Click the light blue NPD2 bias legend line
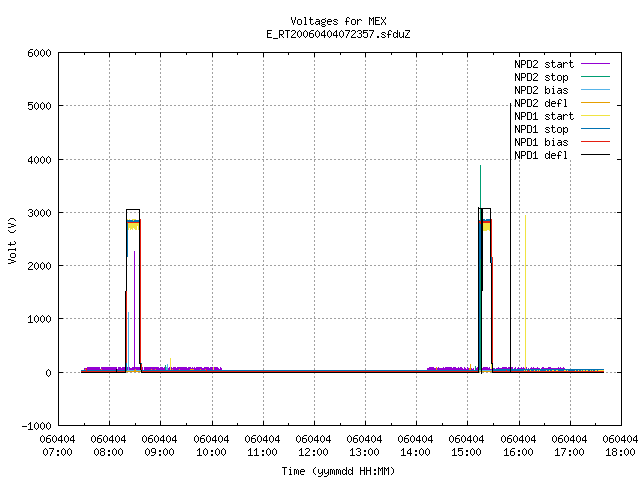640x480 pixels. (x=595, y=90)
